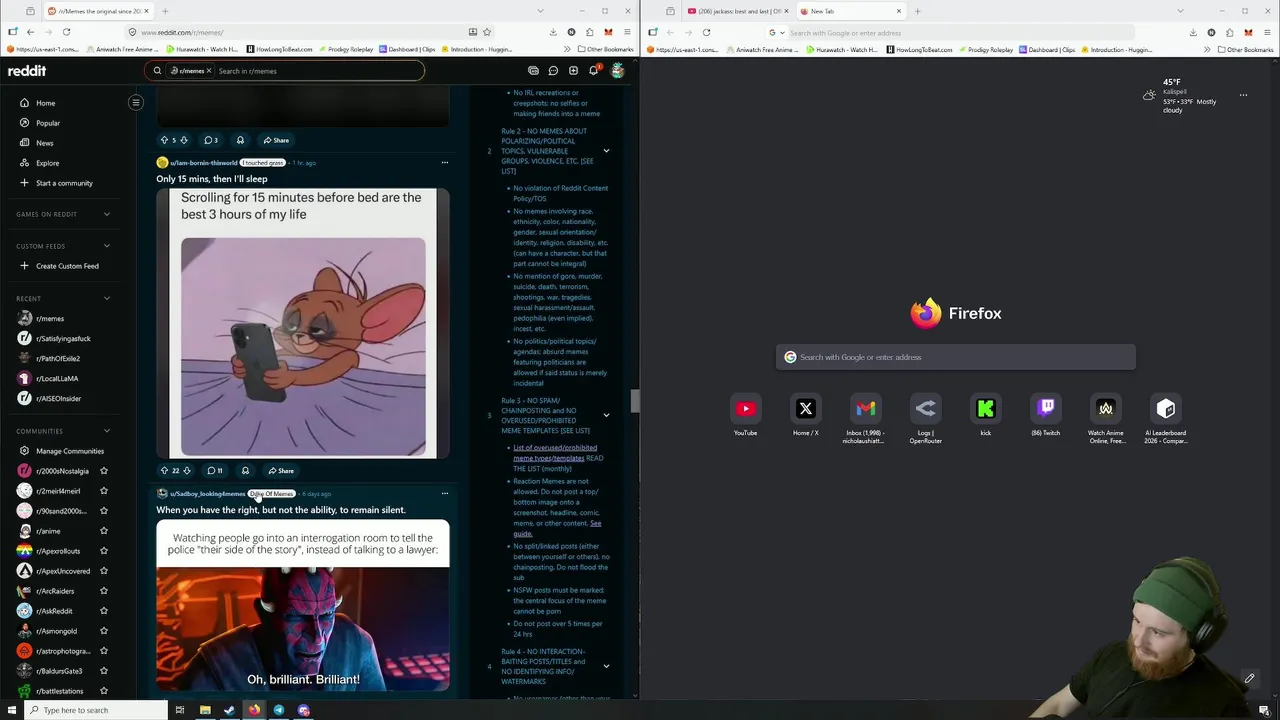Image resolution: width=1280 pixels, height=720 pixels.
Task: Toggle favorite star for r/ApexUncovered
Action: [x=104, y=571]
